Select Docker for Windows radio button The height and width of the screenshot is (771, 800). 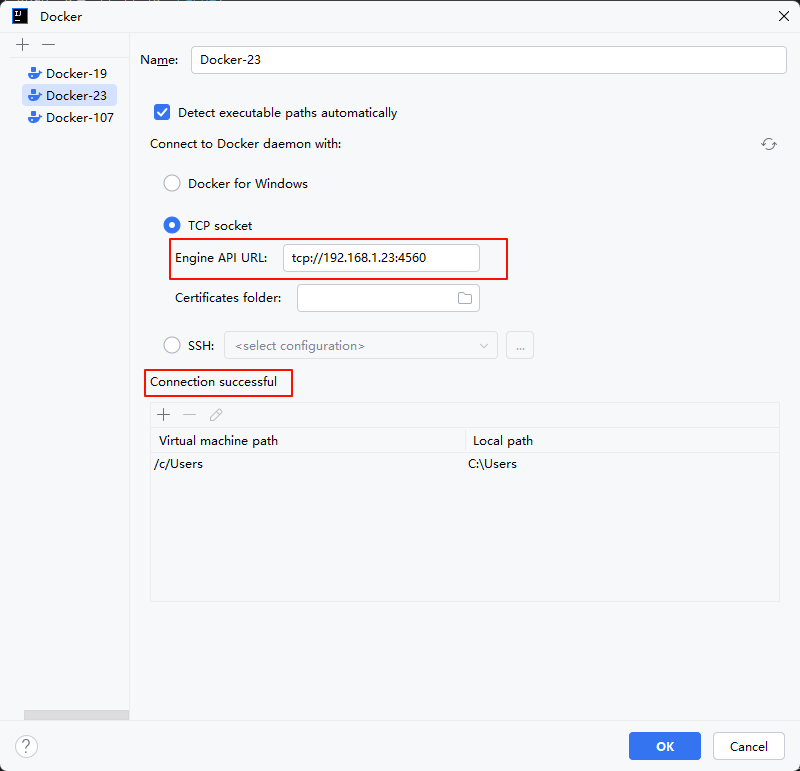point(172,183)
